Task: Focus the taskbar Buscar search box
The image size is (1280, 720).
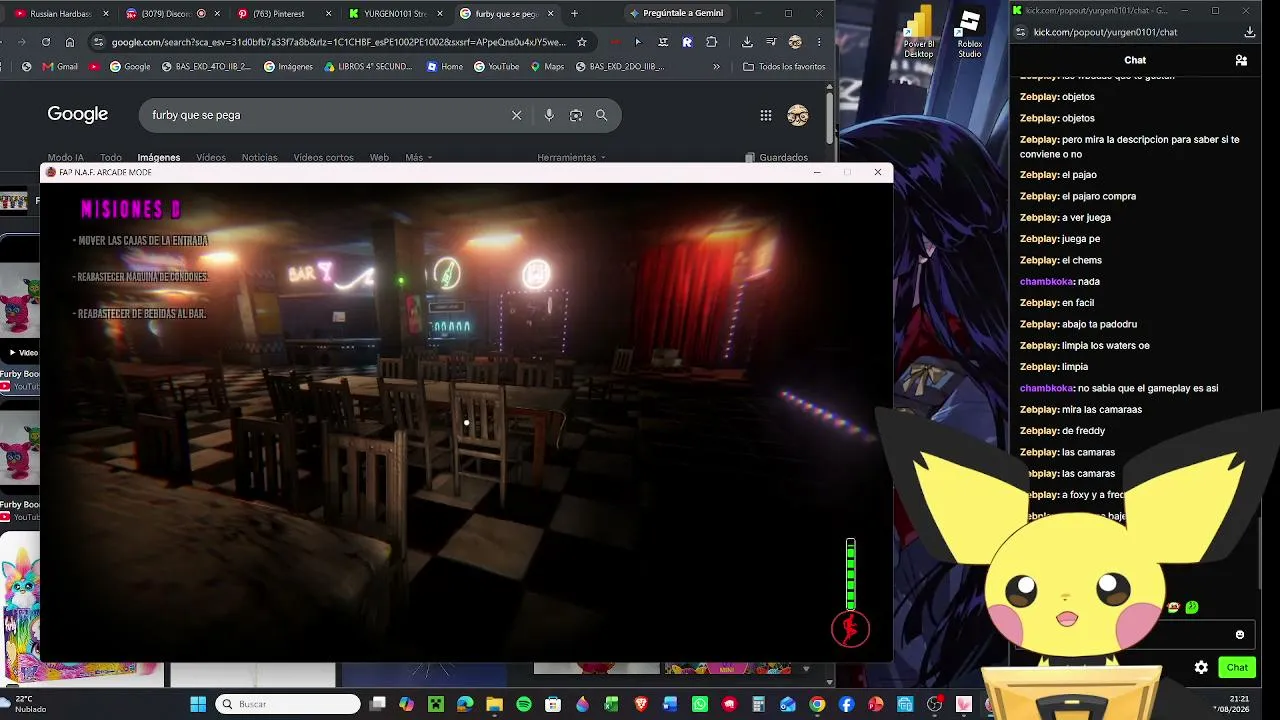Action: coord(288,704)
